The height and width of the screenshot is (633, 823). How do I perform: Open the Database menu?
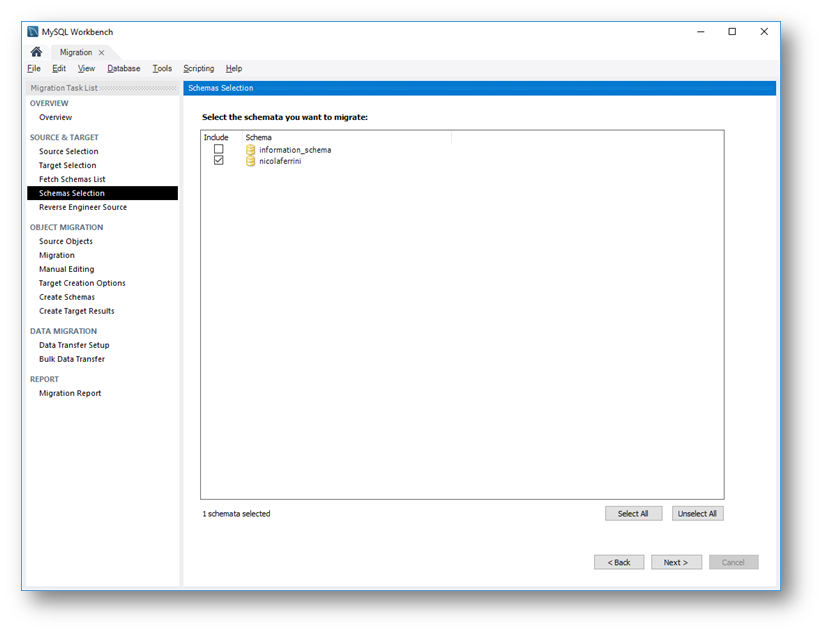tap(124, 68)
